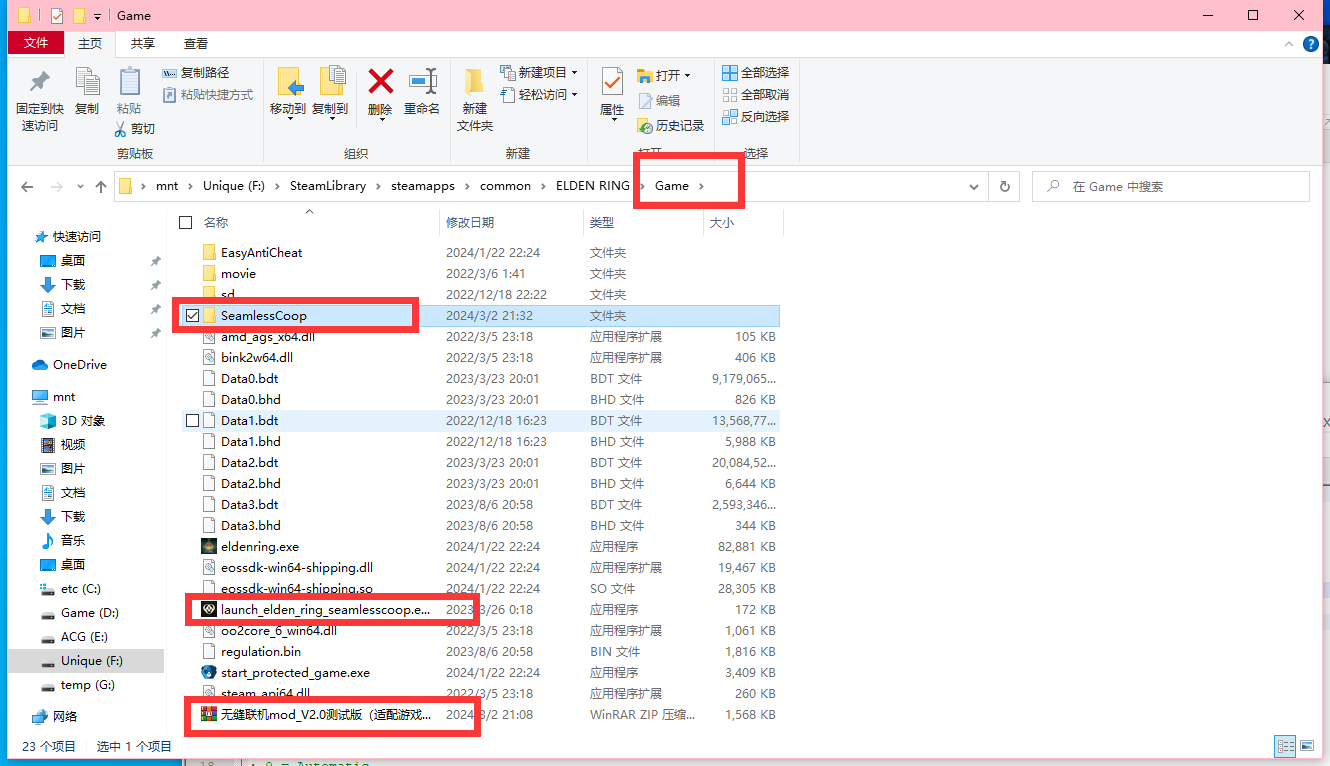Click the Back navigation arrow

(x=27, y=187)
